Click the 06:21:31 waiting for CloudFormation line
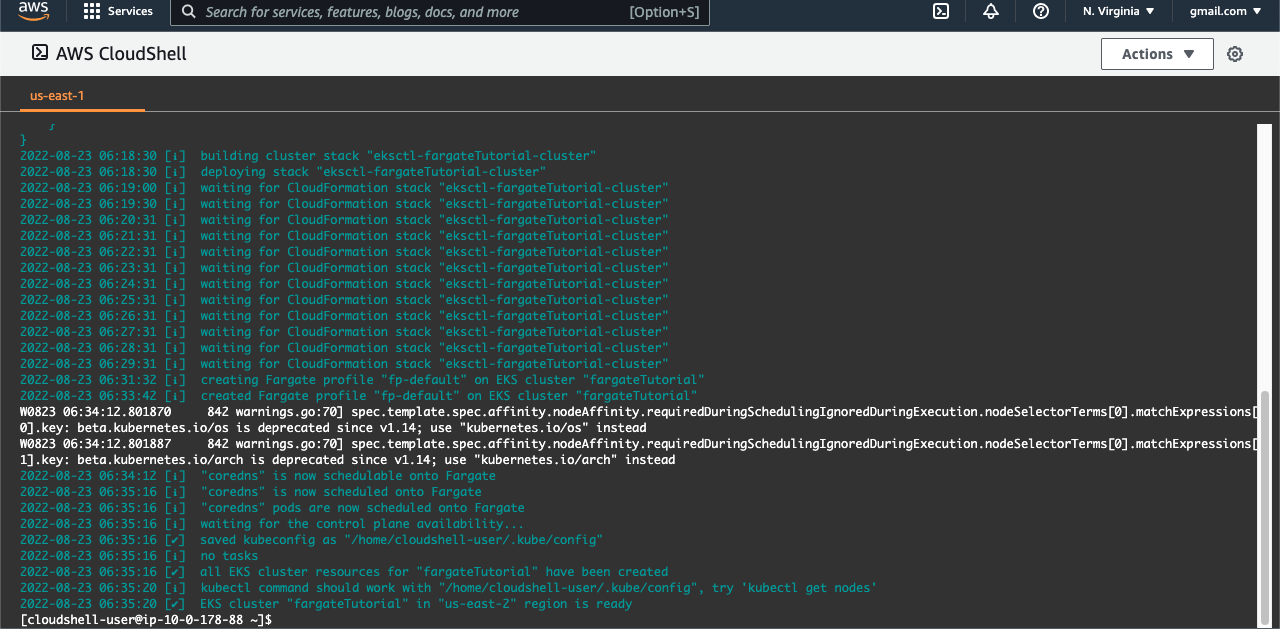This screenshot has height=629, width=1280. pyautogui.click(x=344, y=236)
